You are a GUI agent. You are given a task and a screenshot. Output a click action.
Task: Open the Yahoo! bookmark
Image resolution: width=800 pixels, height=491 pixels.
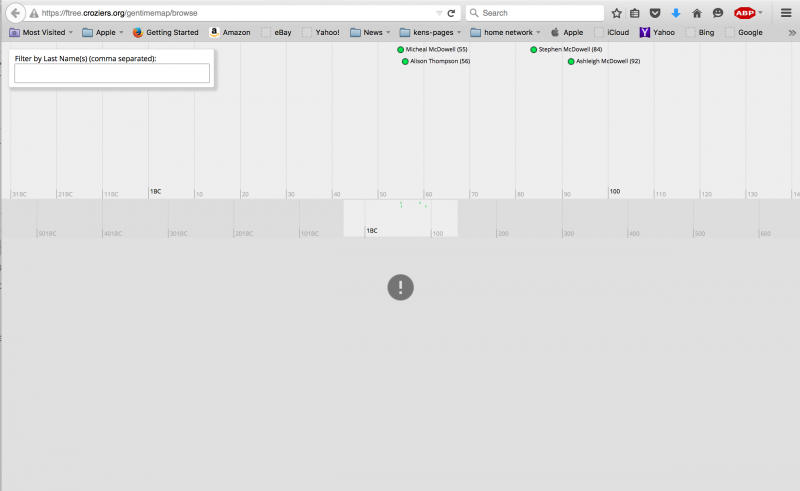[x=321, y=32]
